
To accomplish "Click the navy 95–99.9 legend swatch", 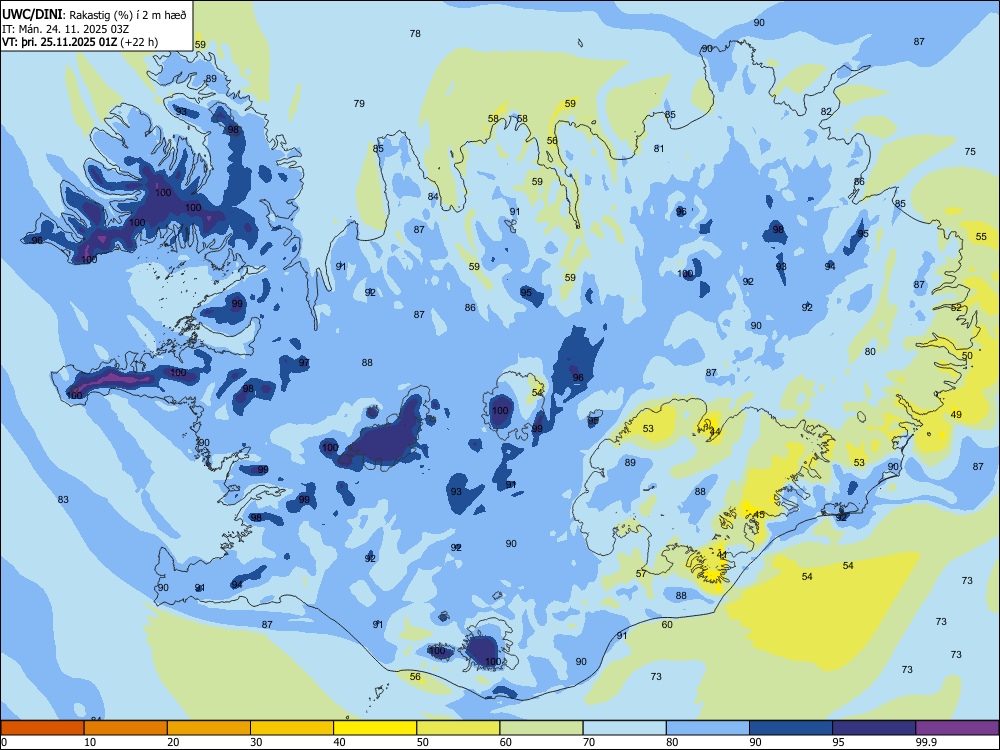I will 874,728.
